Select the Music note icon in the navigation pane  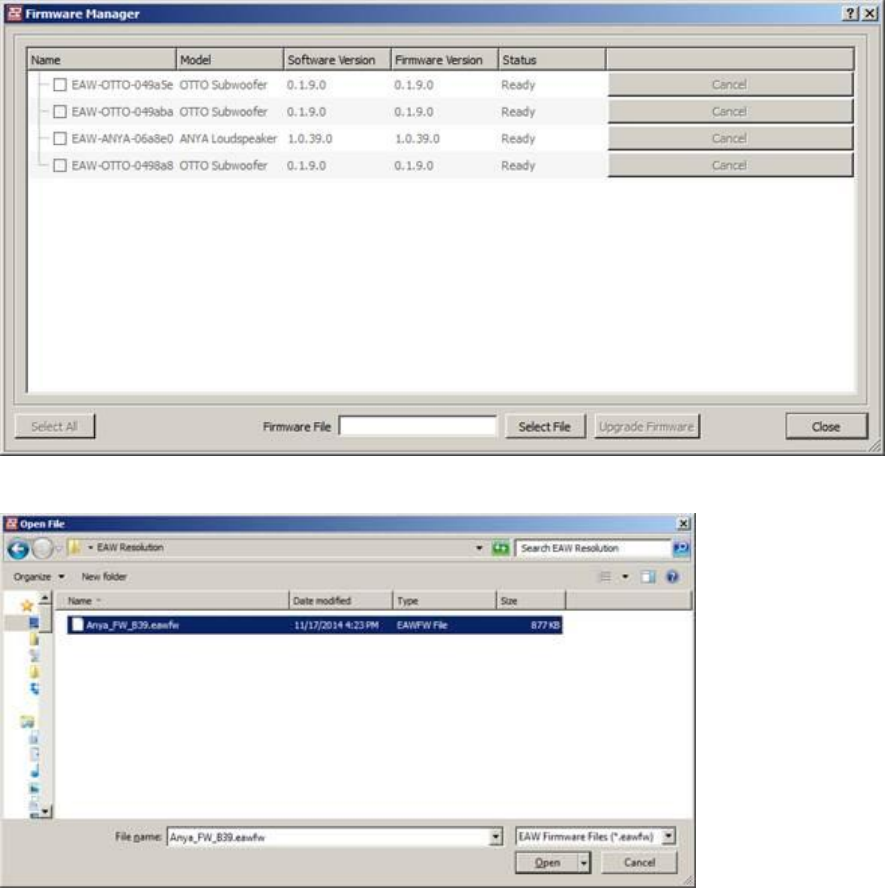[x=35, y=771]
